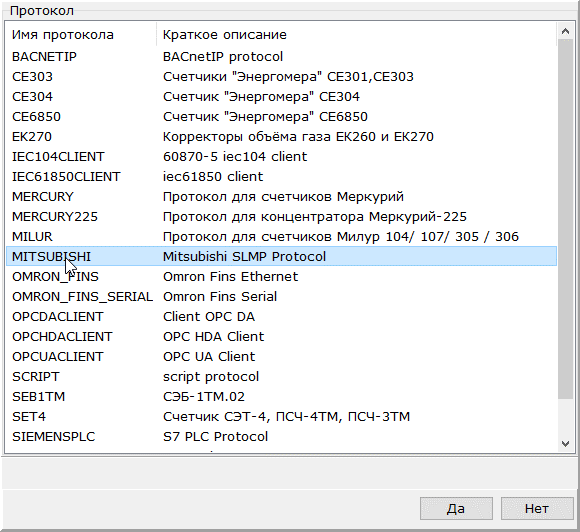
Task: Select the BACNETIP protocol row
Action: pos(281,57)
